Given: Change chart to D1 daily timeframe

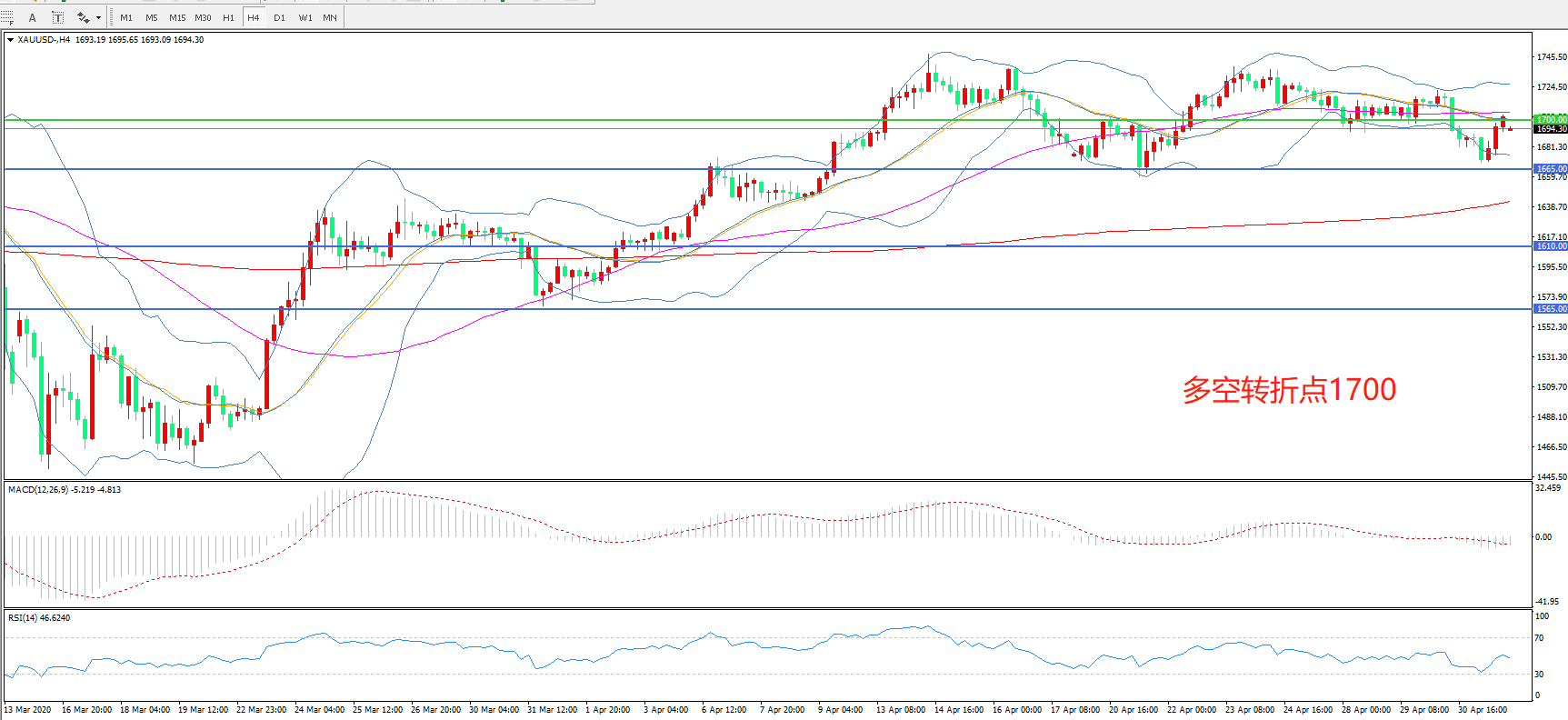Looking at the screenshot, I should tap(279, 17).
